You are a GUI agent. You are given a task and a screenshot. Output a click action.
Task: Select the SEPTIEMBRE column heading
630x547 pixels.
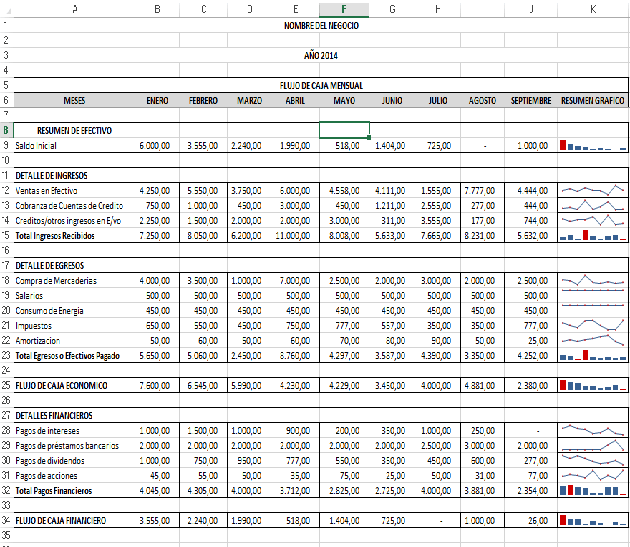531,100
